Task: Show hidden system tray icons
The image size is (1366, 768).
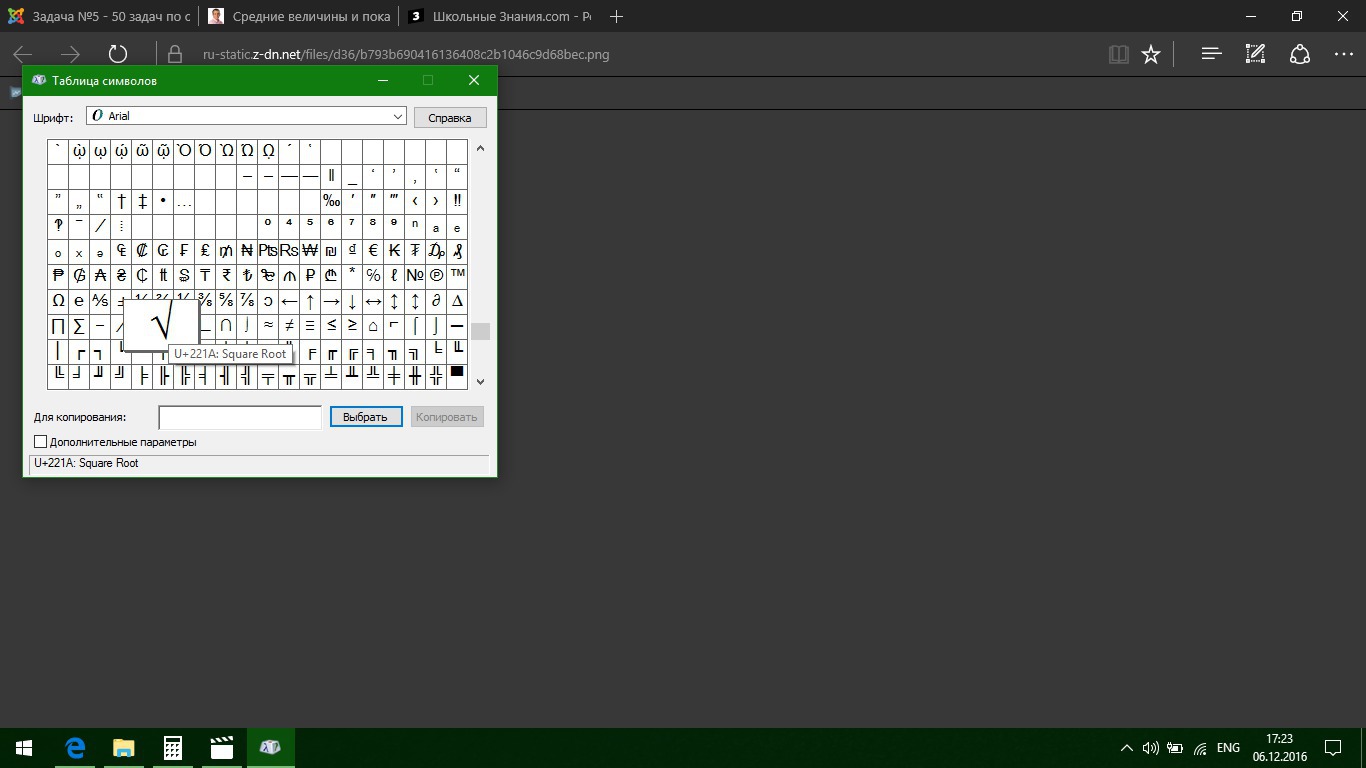Action: [1127, 748]
